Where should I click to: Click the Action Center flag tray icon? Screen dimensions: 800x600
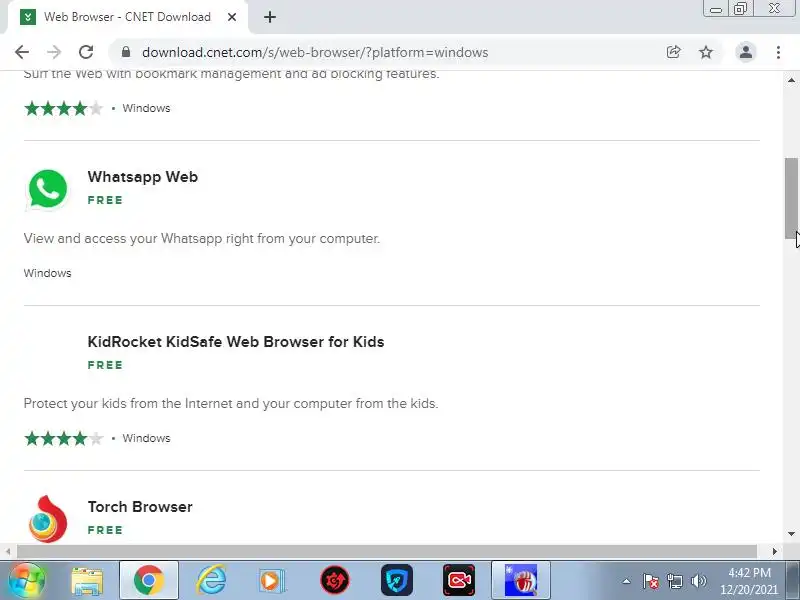tap(651, 581)
